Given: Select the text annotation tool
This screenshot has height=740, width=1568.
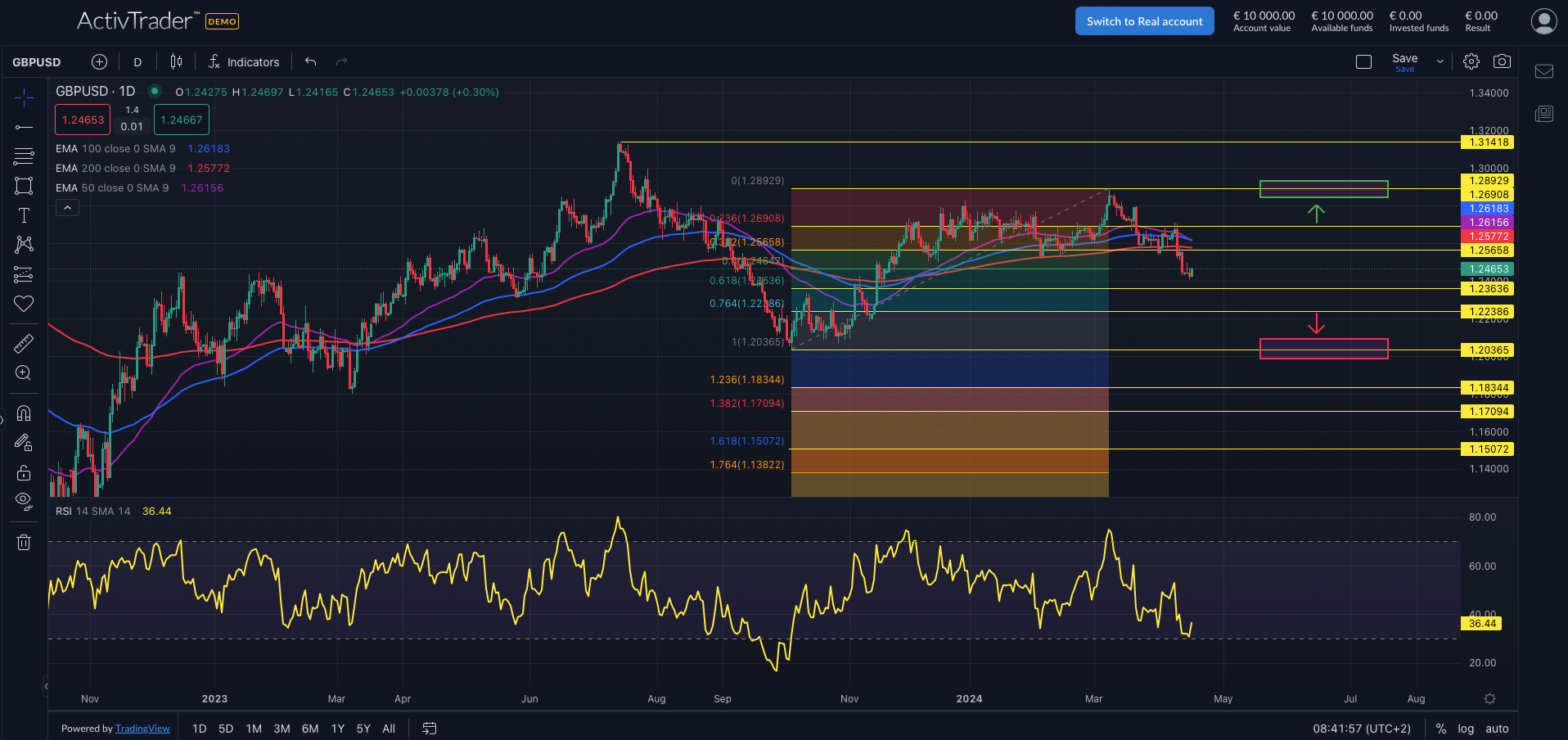Looking at the screenshot, I should [x=23, y=215].
